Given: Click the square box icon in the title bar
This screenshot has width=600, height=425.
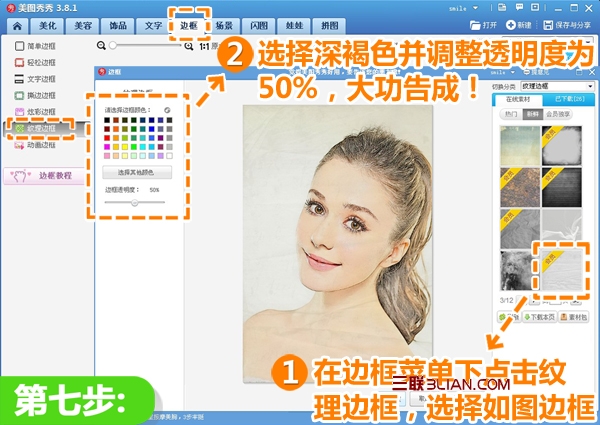Looking at the screenshot, I should coord(535,7).
